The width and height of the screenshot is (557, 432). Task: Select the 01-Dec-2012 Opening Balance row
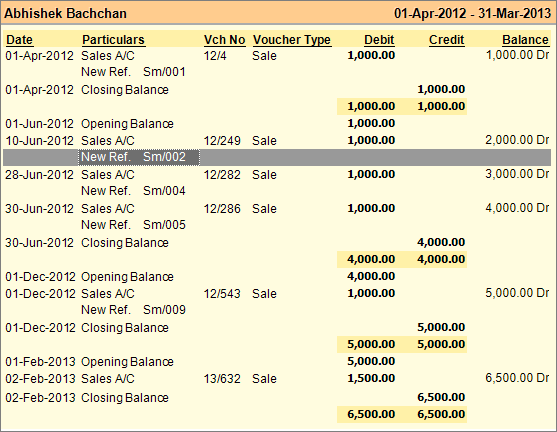pos(277,276)
